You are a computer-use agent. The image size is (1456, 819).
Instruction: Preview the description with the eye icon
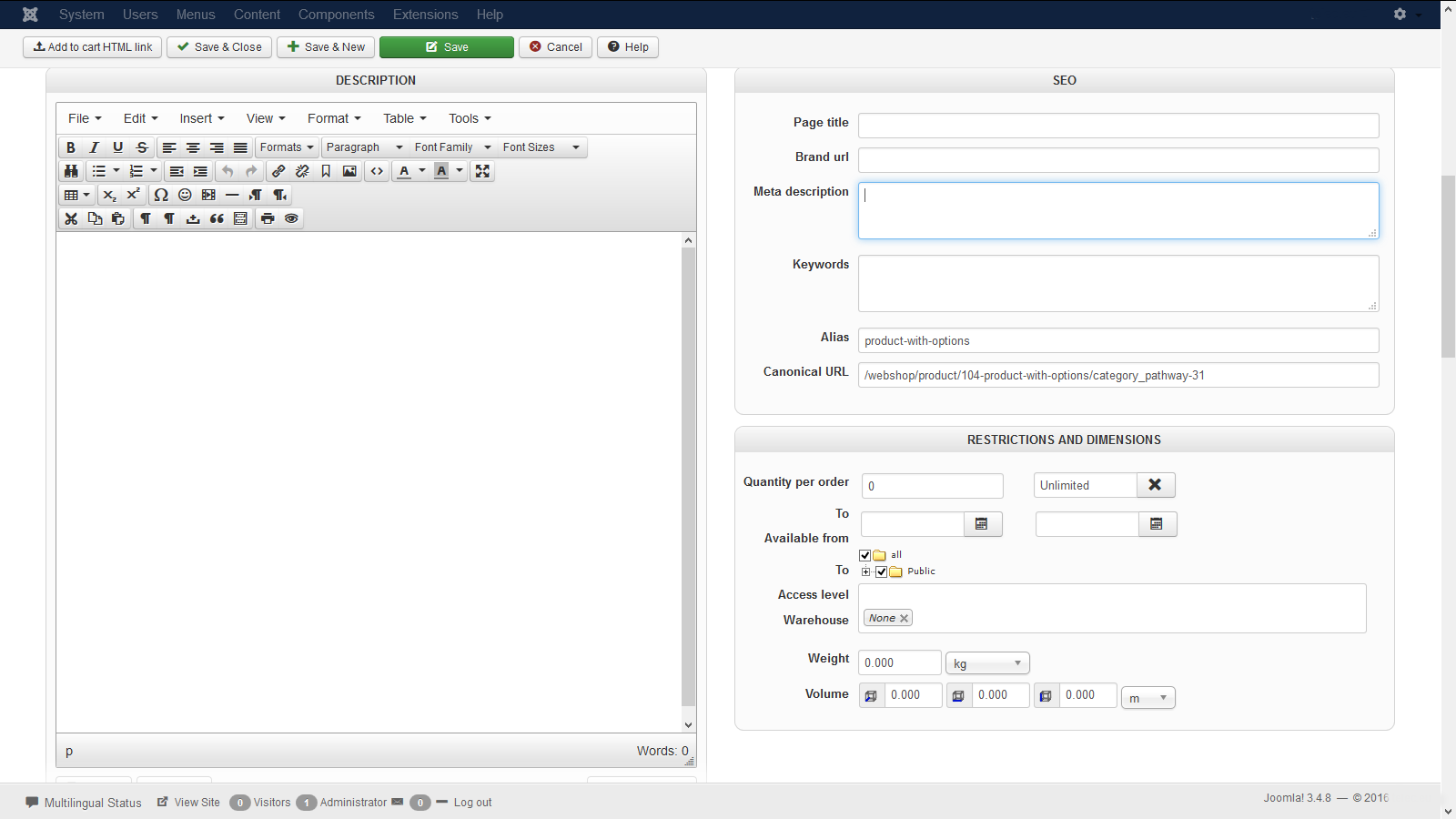point(291,218)
